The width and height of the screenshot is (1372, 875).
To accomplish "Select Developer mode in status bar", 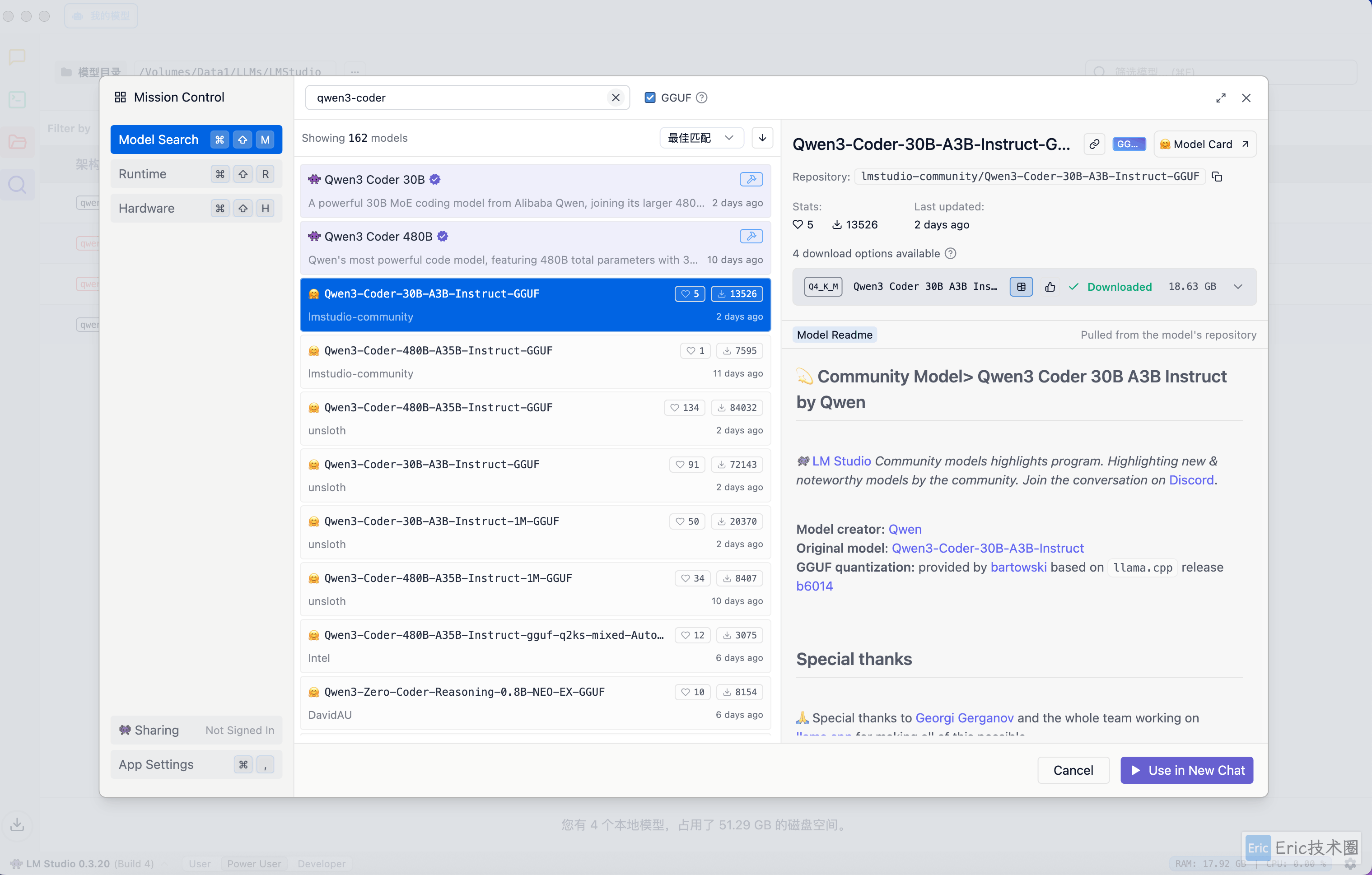I will pyautogui.click(x=322, y=864).
